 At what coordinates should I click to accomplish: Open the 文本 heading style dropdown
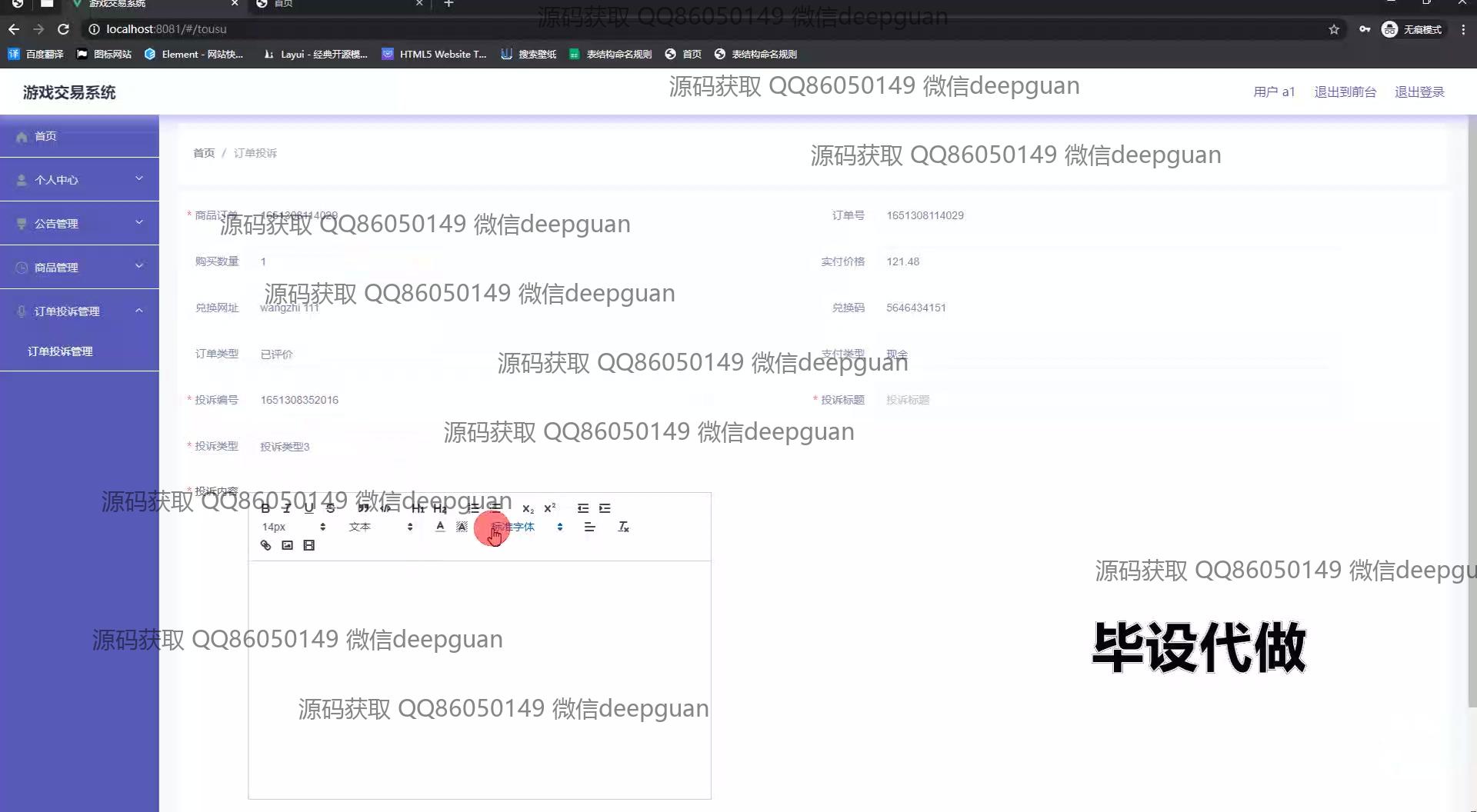tap(380, 527)
